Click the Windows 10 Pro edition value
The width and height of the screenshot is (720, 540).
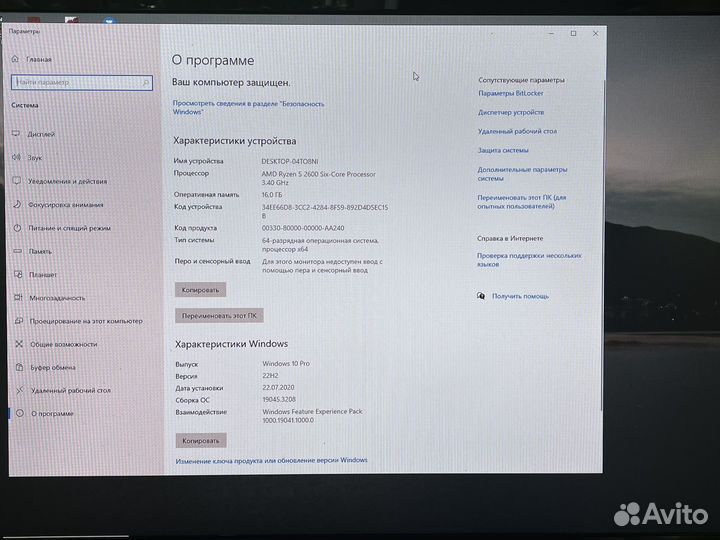coord(286,363)
